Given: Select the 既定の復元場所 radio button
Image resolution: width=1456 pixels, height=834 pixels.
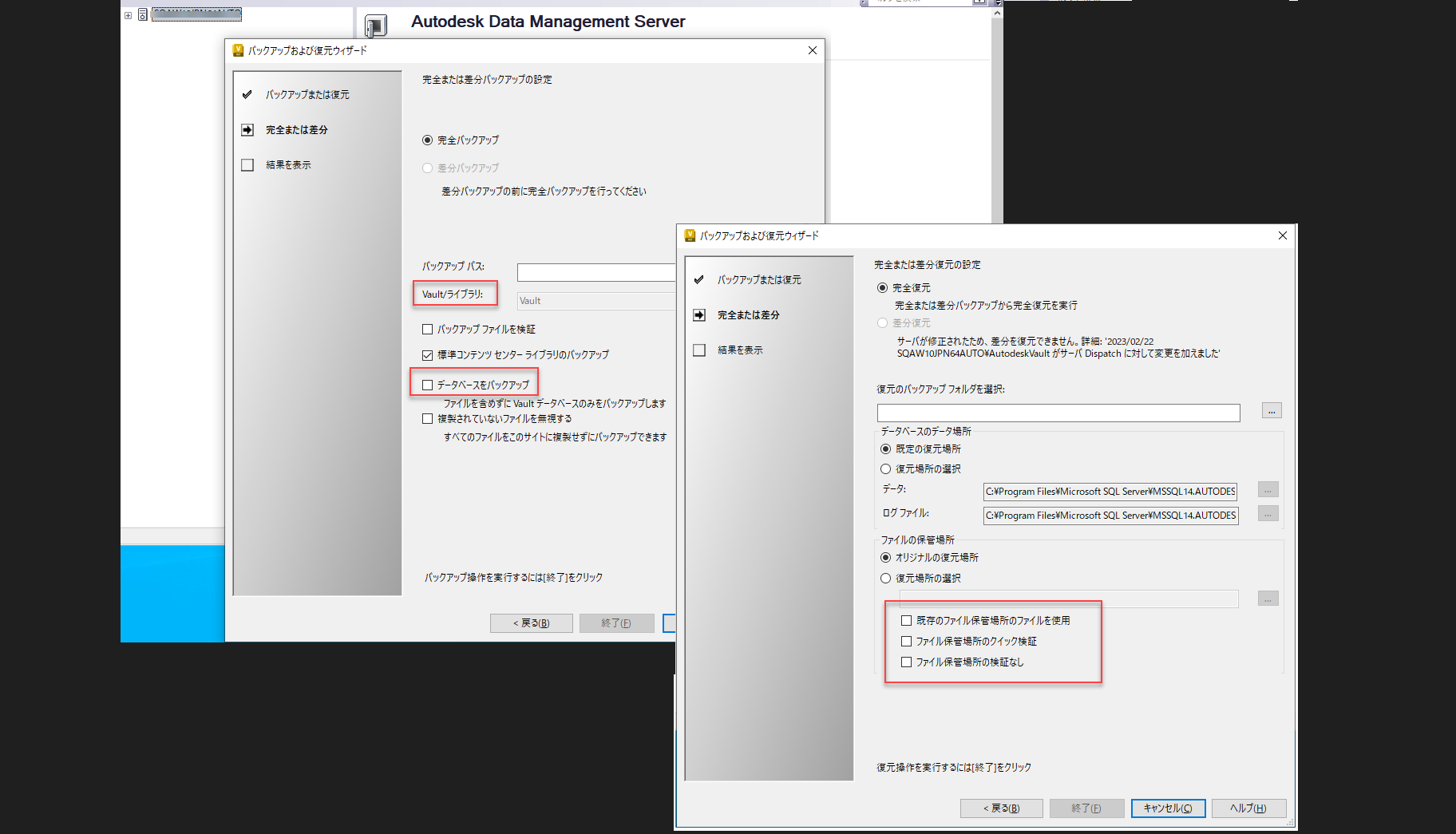Looking at the screenshot, I should tap(885, 449).
